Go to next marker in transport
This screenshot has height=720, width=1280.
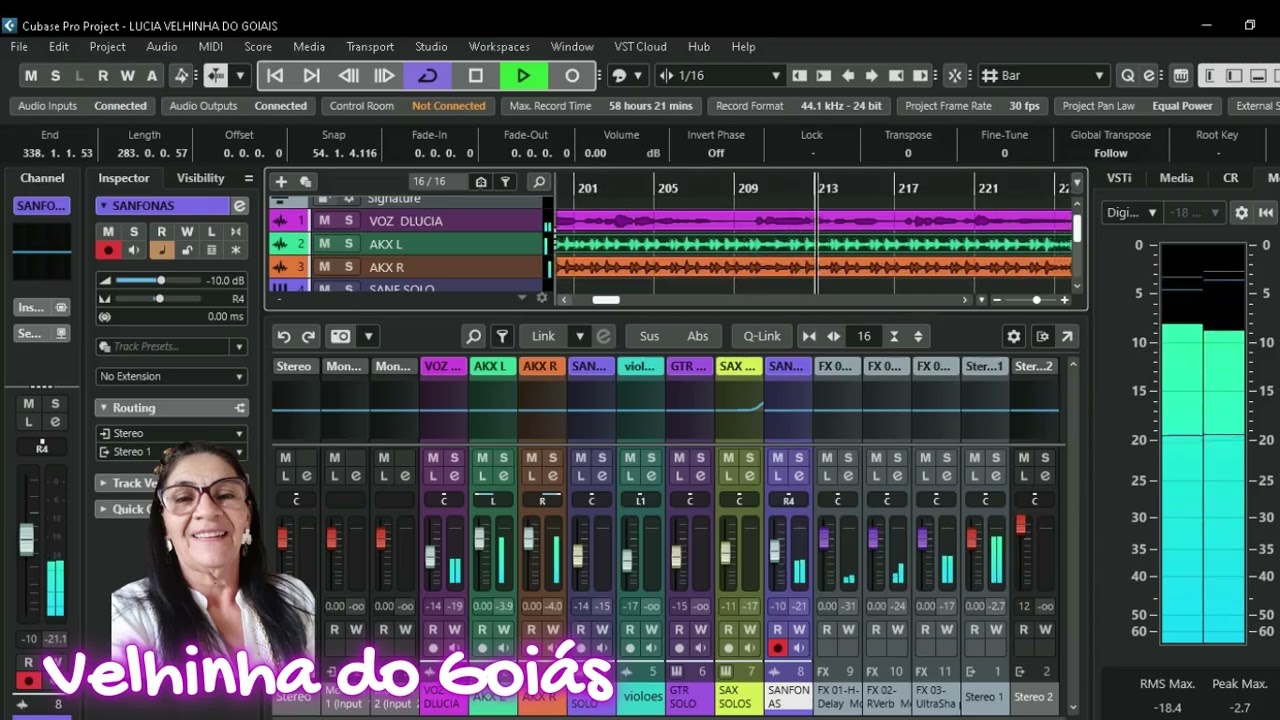coord(311,76)
